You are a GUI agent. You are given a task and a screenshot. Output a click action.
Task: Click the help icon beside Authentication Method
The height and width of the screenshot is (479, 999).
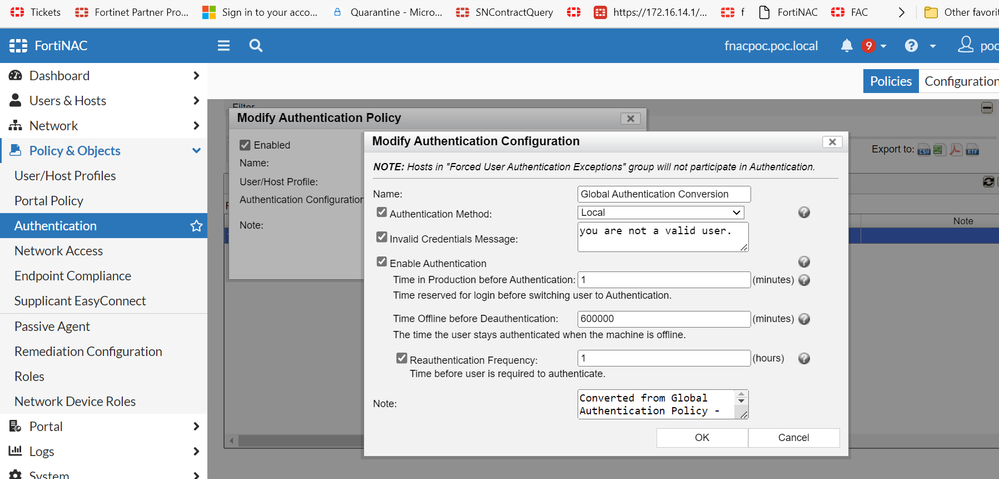point(804,213)
